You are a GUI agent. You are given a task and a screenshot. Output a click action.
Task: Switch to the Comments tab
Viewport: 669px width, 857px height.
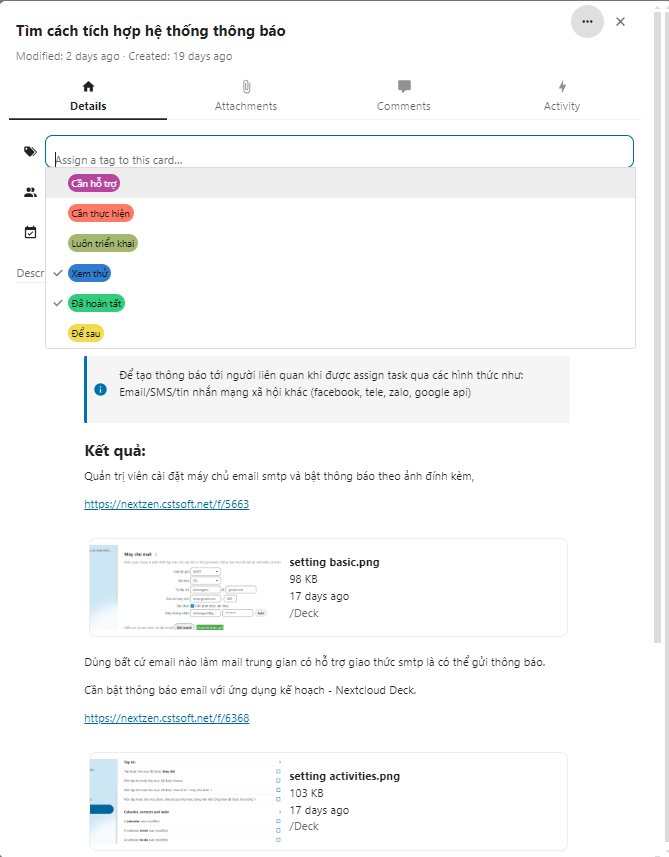tap(404, 98)
